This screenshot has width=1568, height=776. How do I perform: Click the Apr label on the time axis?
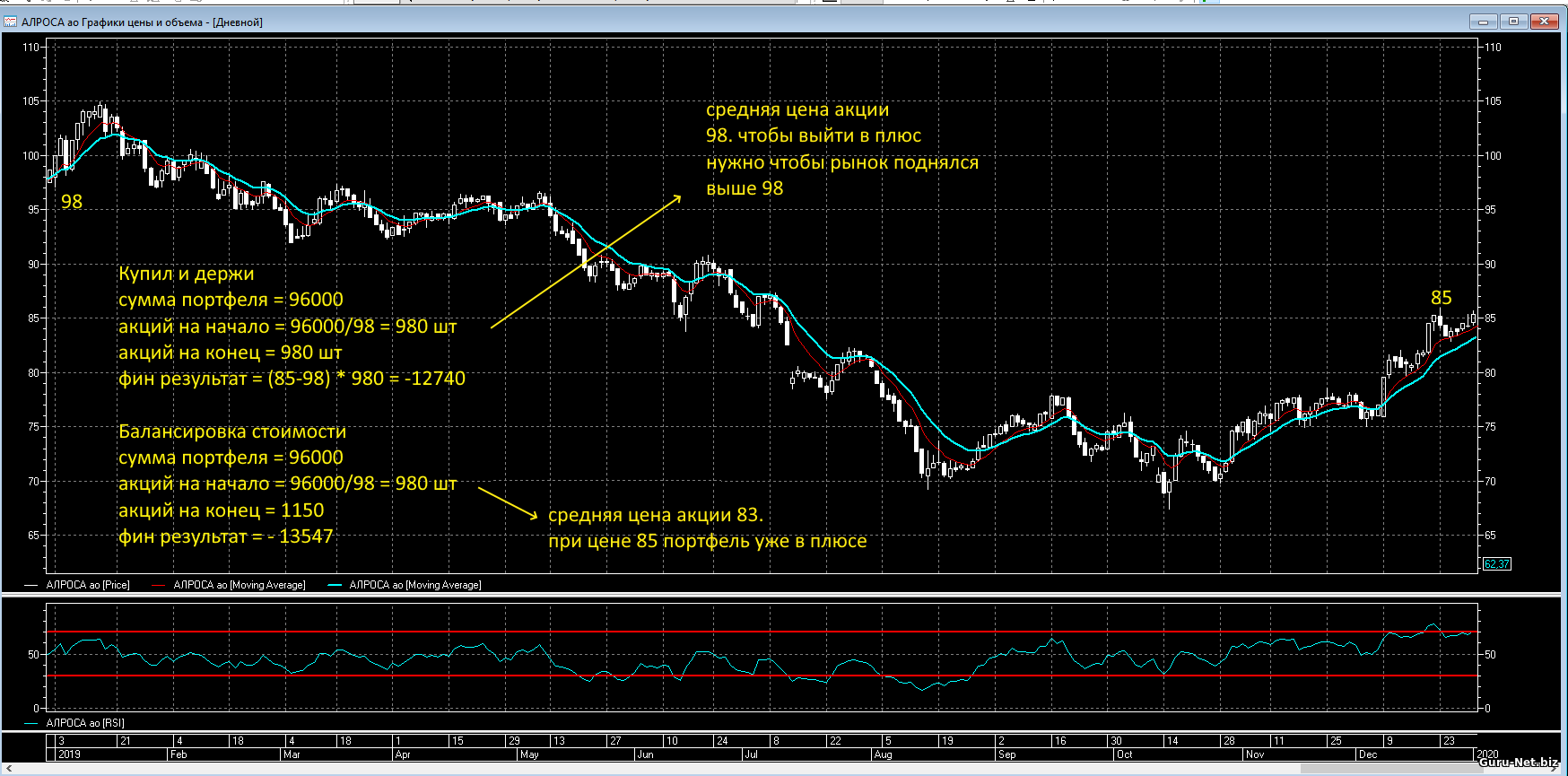(403, 754)
